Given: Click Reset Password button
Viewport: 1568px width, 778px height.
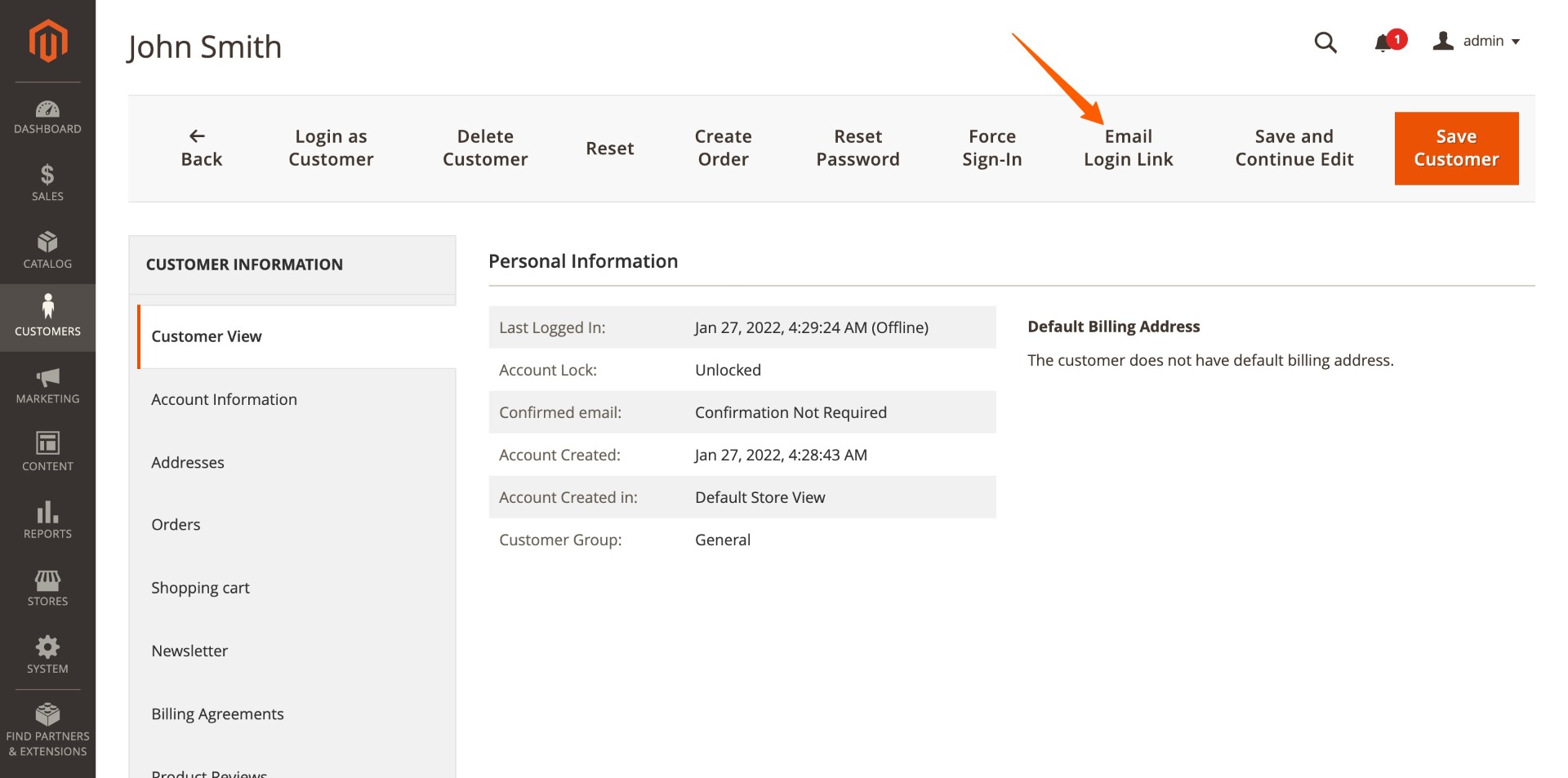Looking at the screenshot, I should pos(858,149).
